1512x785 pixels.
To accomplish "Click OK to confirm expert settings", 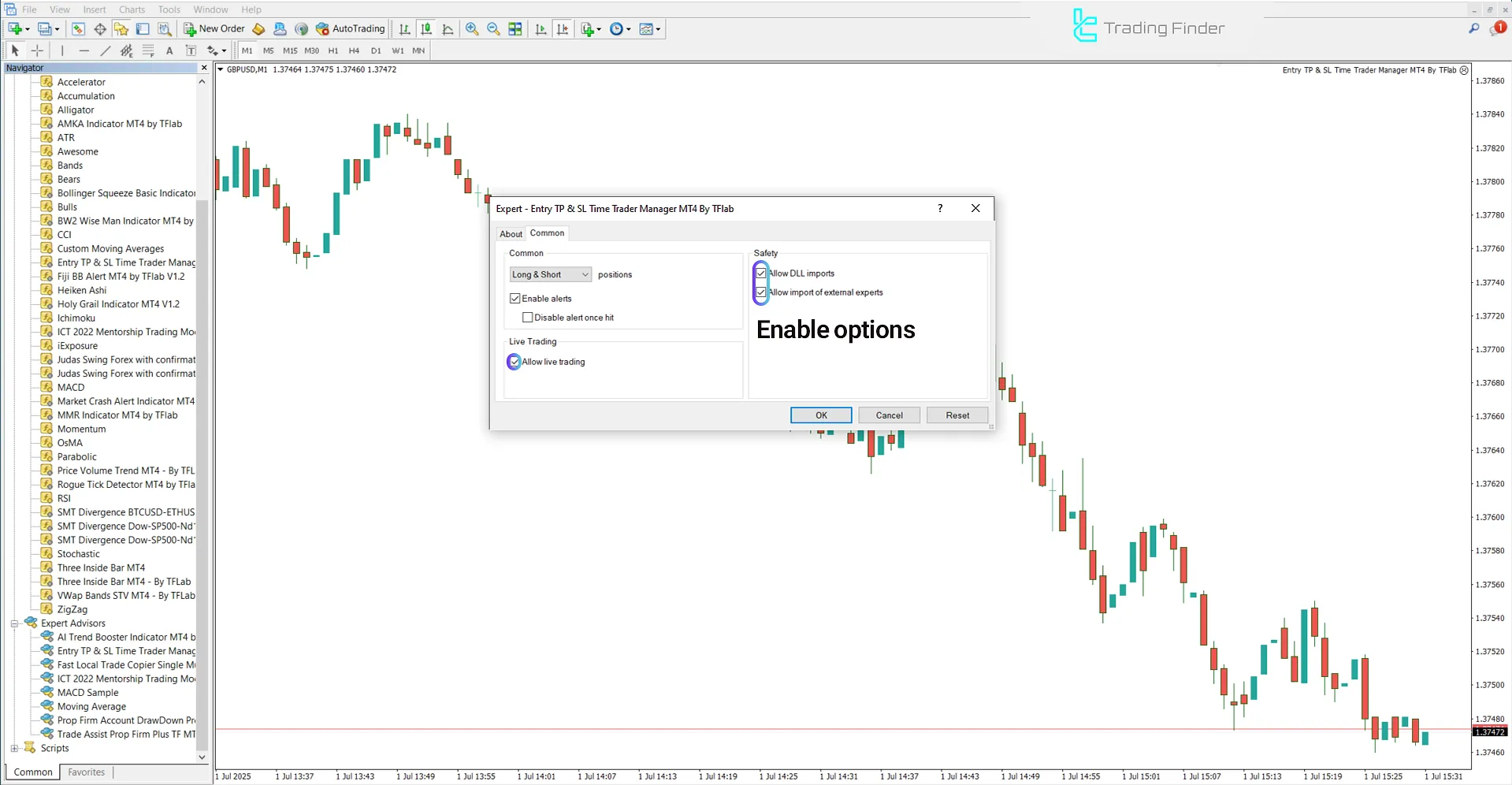I will tap(820, 415).
